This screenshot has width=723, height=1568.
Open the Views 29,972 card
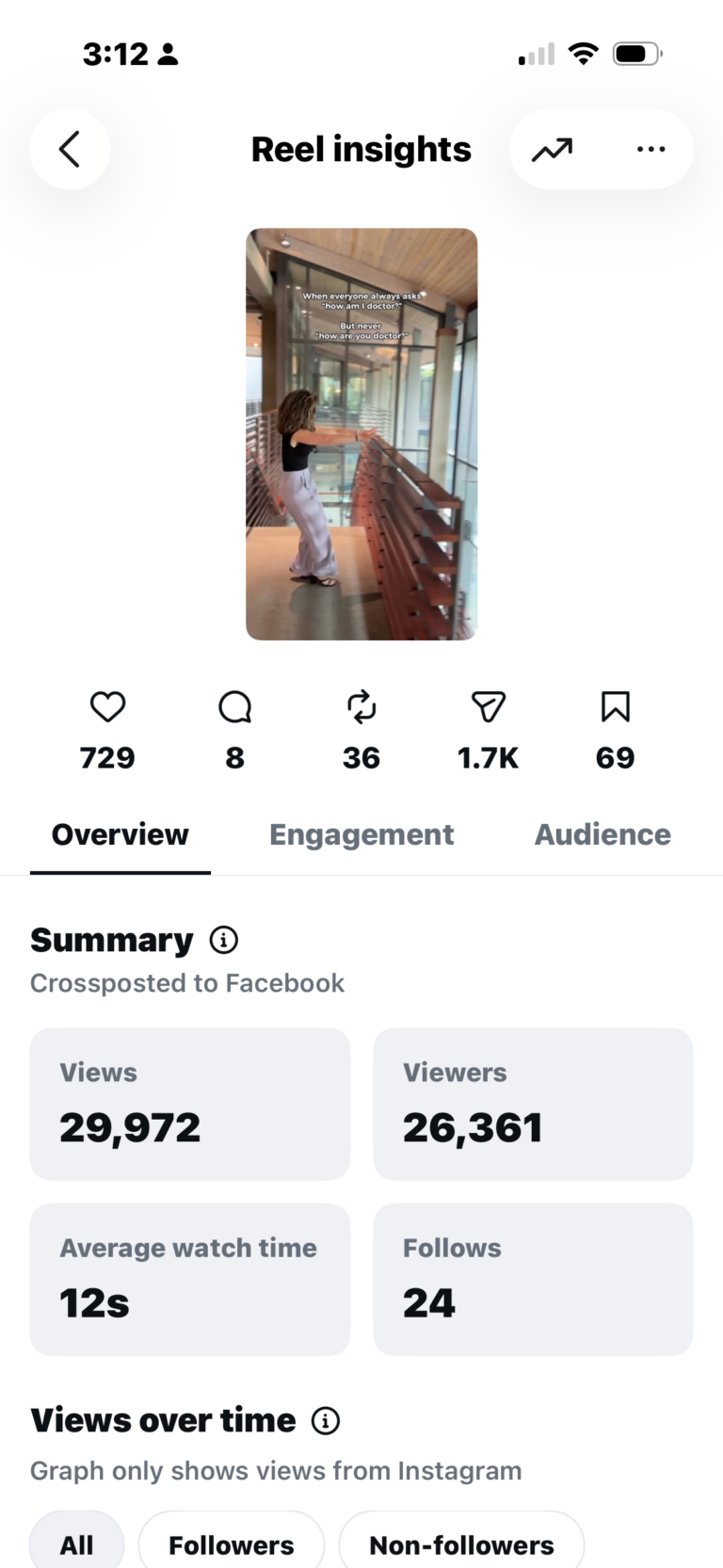click(190, 1104)
